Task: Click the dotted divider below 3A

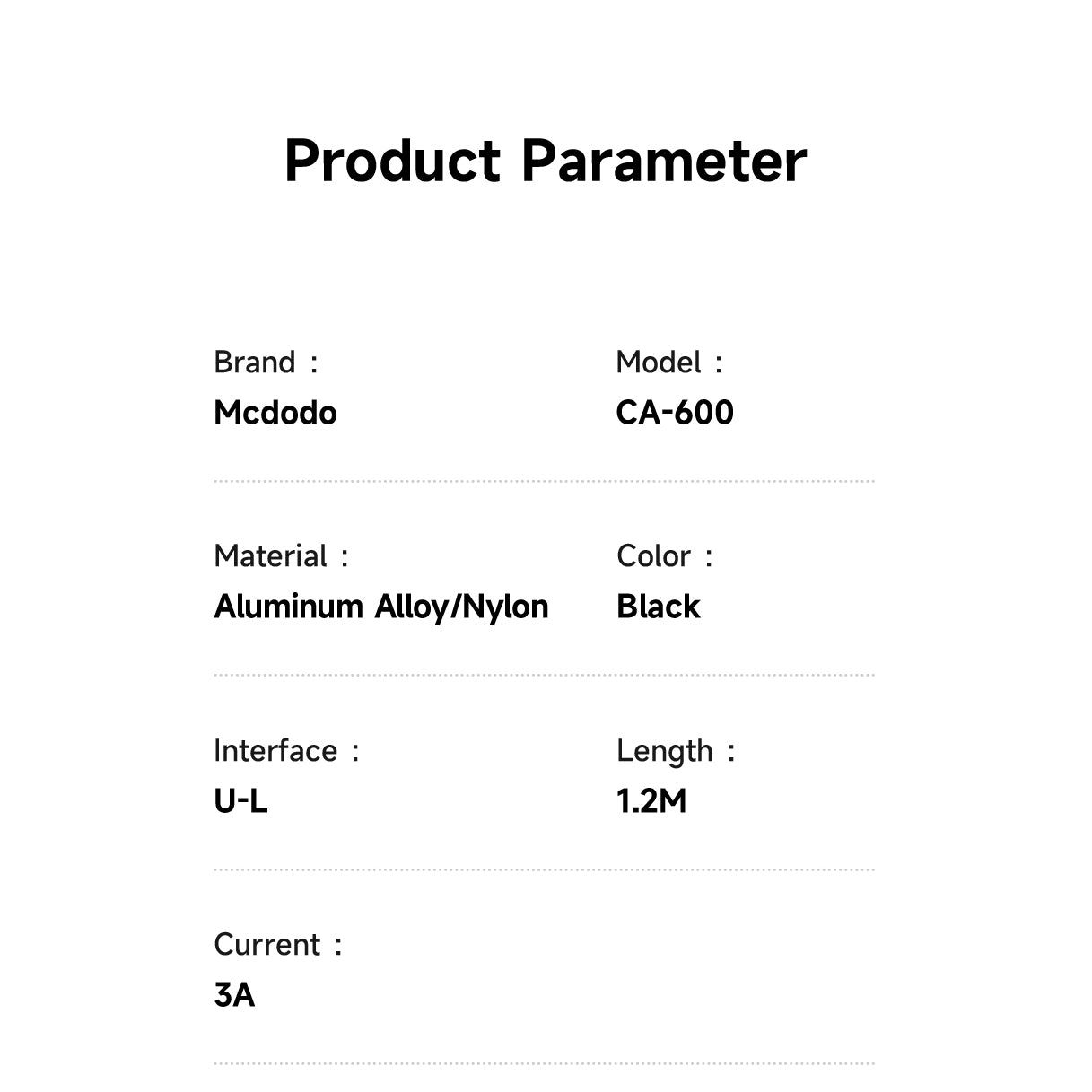Action: (x=544, y=1063)
